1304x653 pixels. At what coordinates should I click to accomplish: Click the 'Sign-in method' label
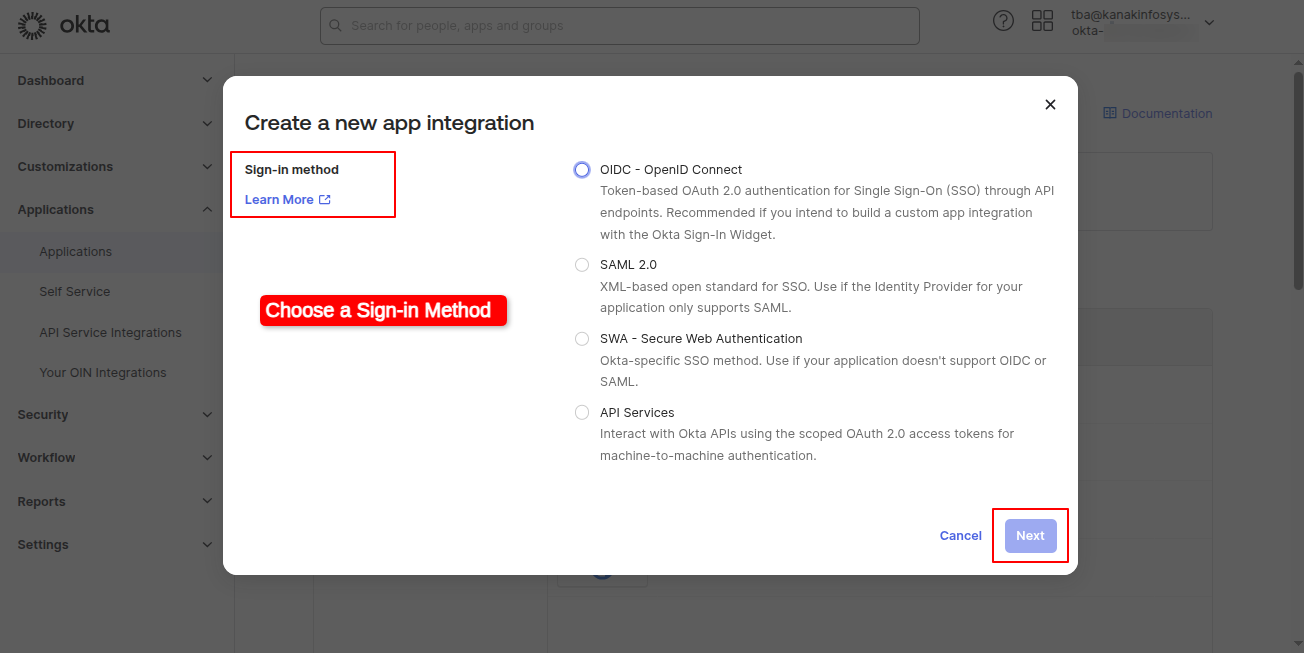coord(292,170)
